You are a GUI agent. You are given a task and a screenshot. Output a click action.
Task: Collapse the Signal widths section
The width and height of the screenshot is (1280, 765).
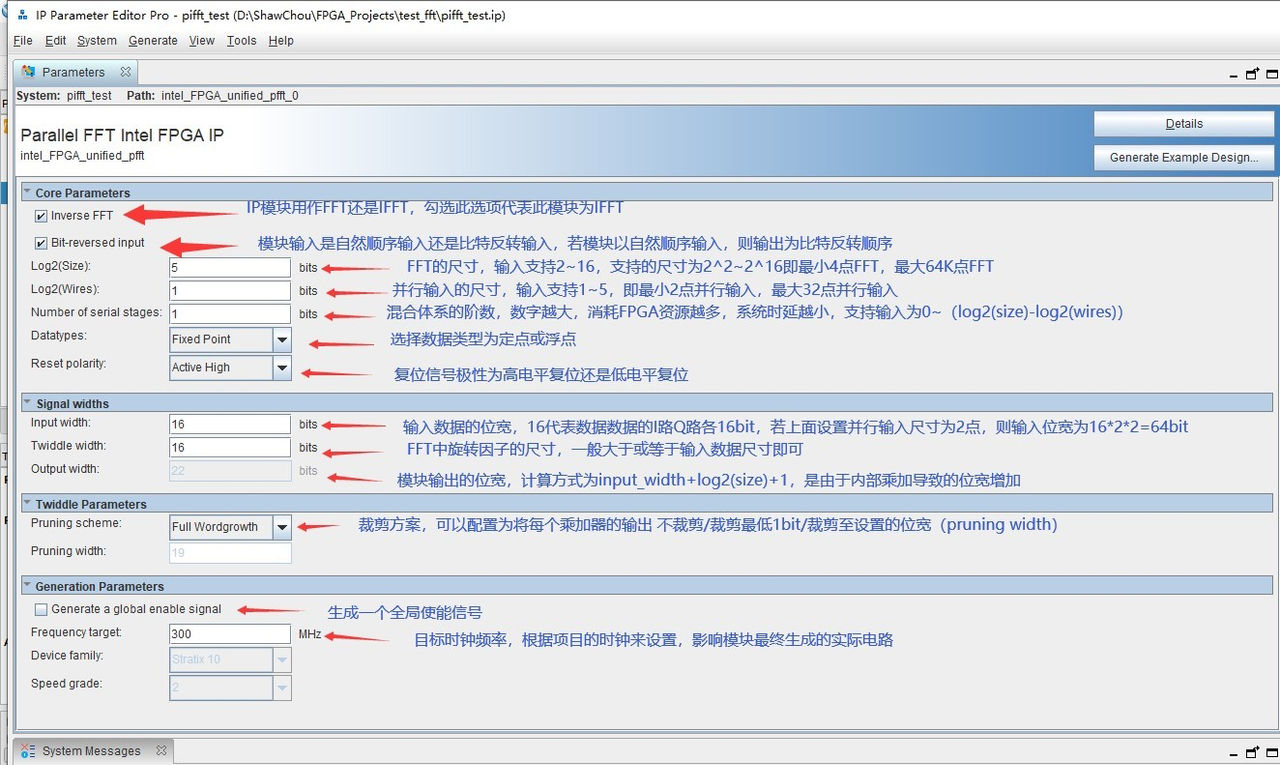[x=27, y=404]
